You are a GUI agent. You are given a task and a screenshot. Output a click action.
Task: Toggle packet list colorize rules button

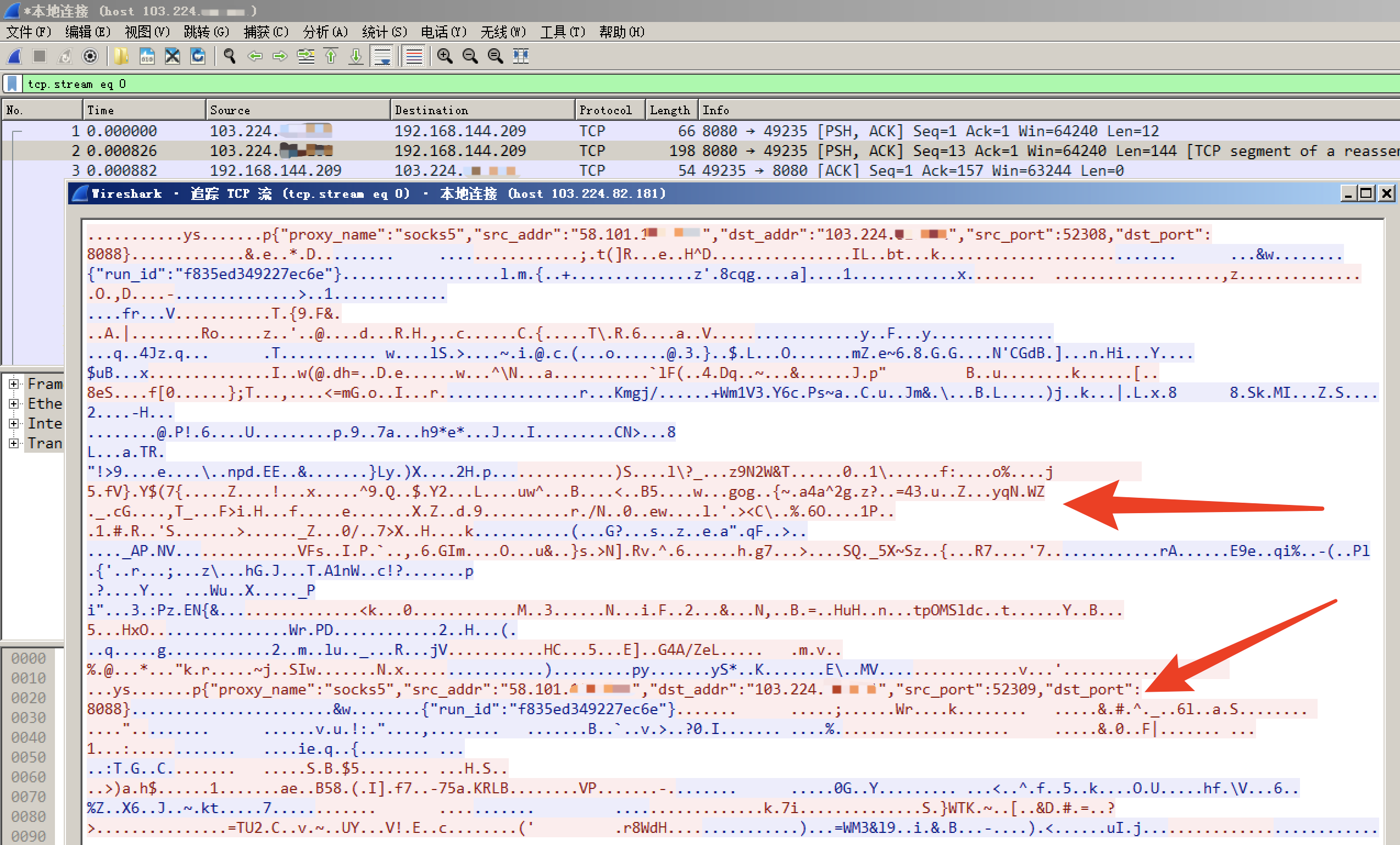pos(414,56)
